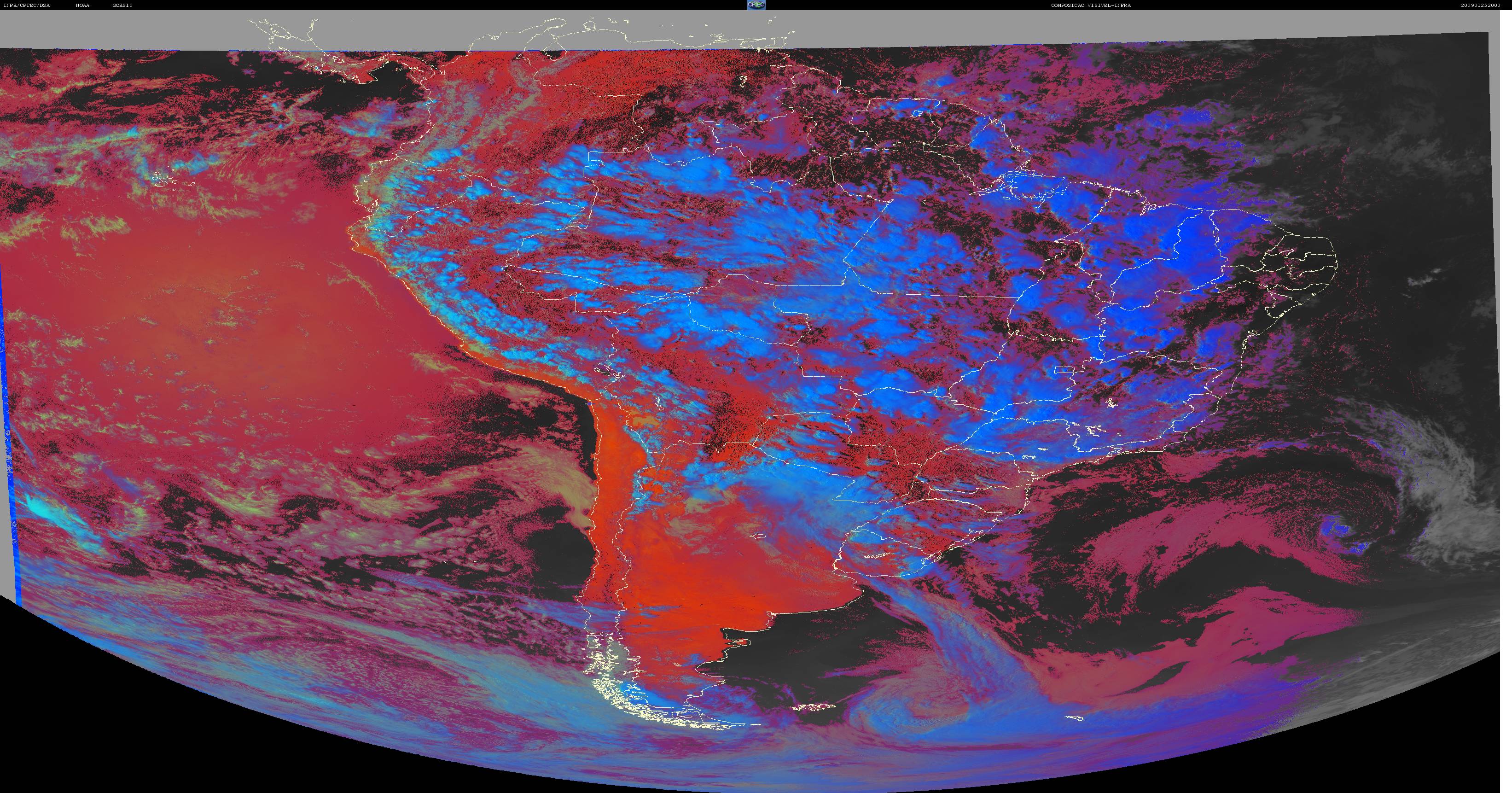Viewport: 1512px width, 793px height.
Task: Click the 'NOAA' label in header
Action: 83,5
